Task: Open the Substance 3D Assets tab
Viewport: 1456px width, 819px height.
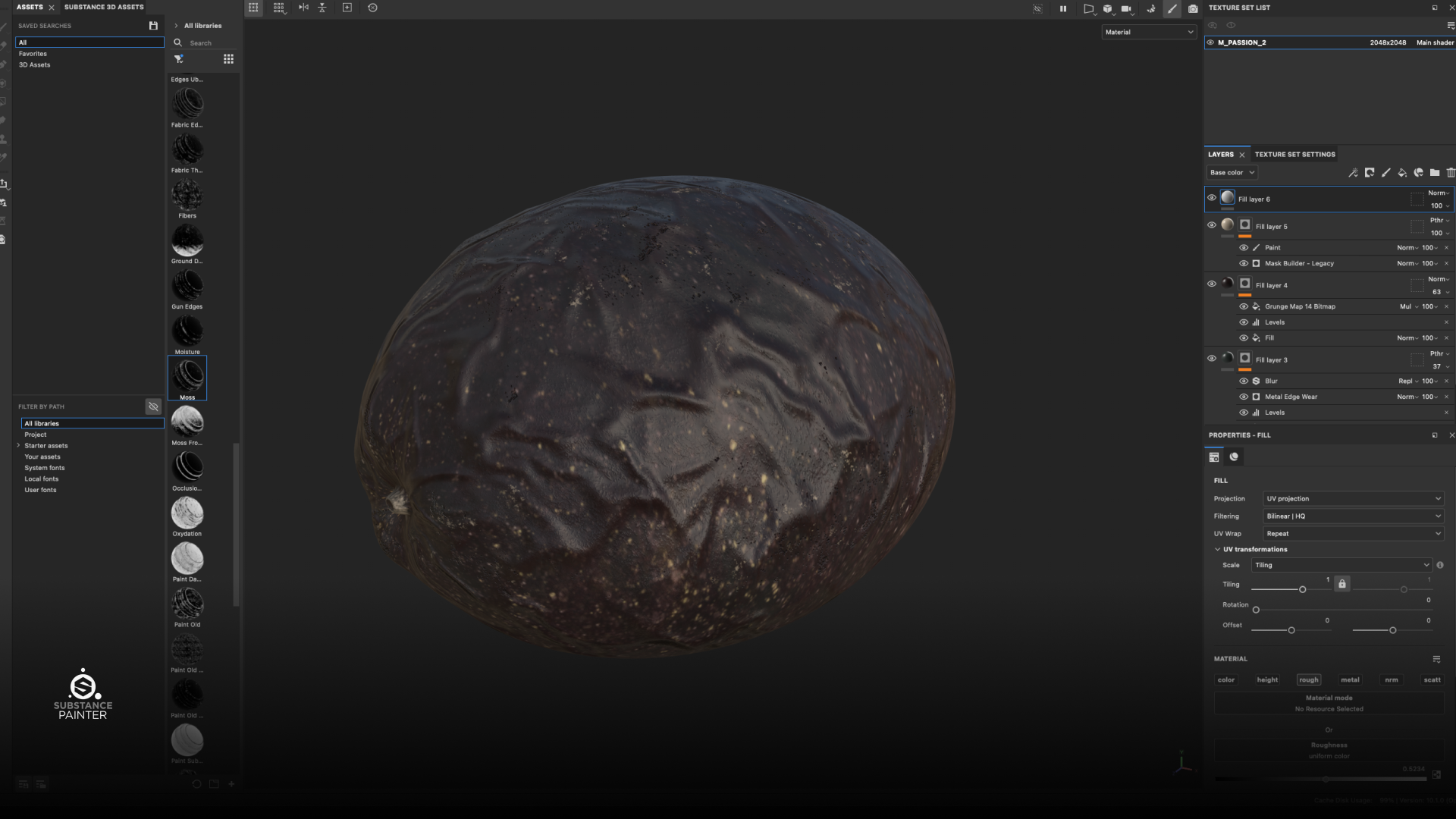Action: pyautogui.click(x=104, y=7)
